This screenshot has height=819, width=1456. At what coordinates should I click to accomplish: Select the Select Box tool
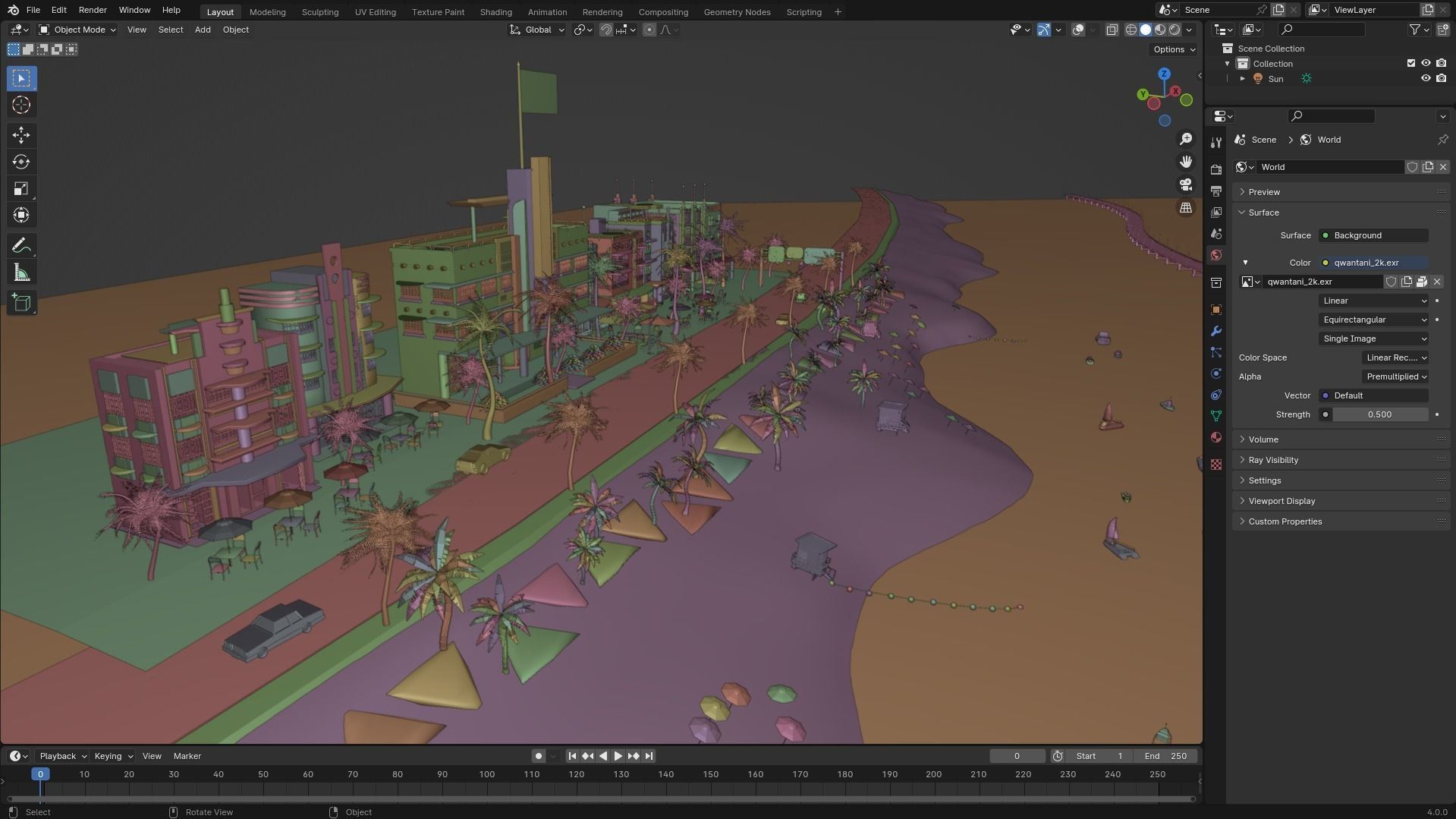pos(21,78)
